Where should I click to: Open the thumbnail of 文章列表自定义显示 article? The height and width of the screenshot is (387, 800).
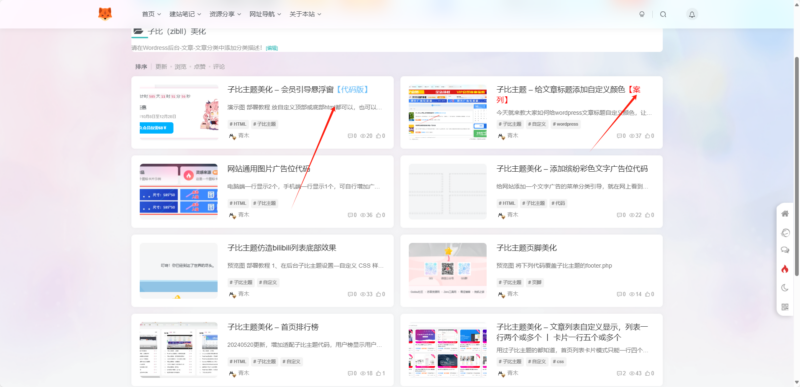click(447, 349)
